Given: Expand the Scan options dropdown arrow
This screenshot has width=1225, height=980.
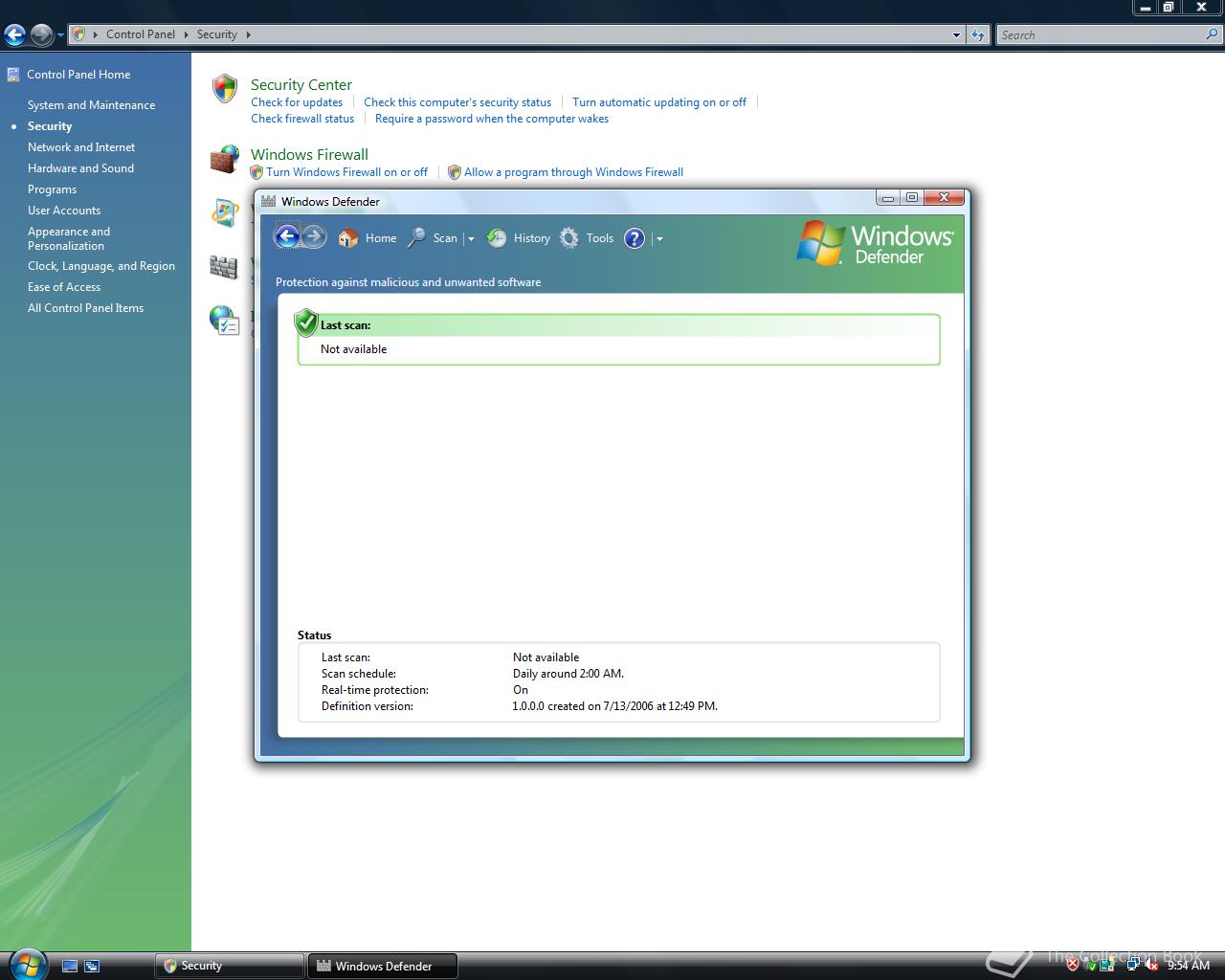Looking at the screenshot, I should [x=470, y=239].
